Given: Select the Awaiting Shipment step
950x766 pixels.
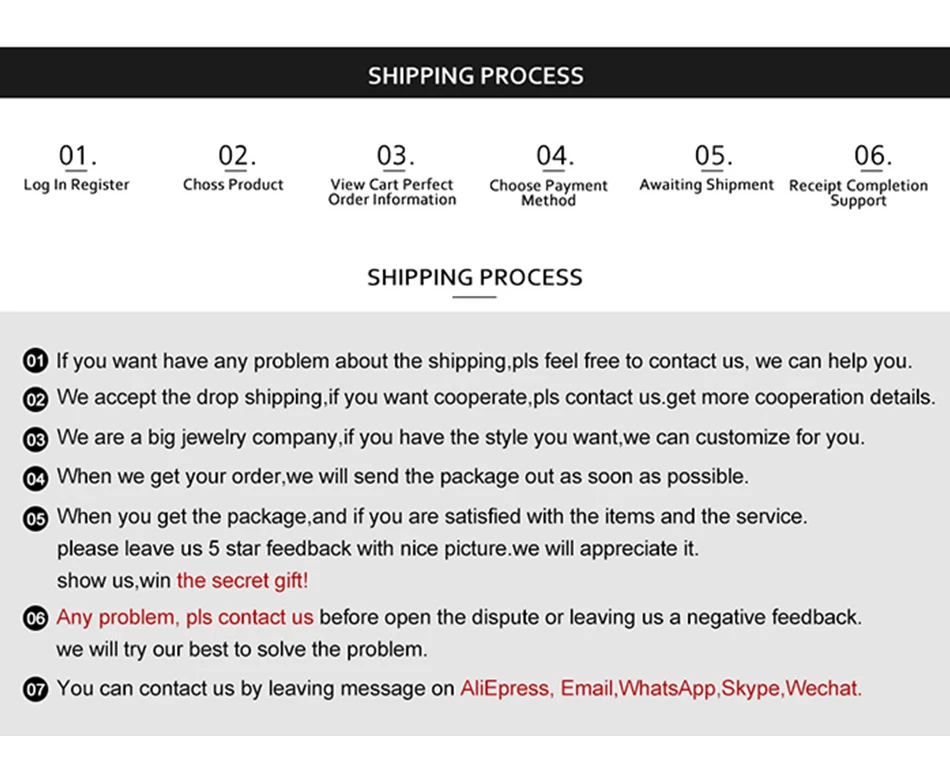Looking at the screenshot, I should tap(706, 168).
